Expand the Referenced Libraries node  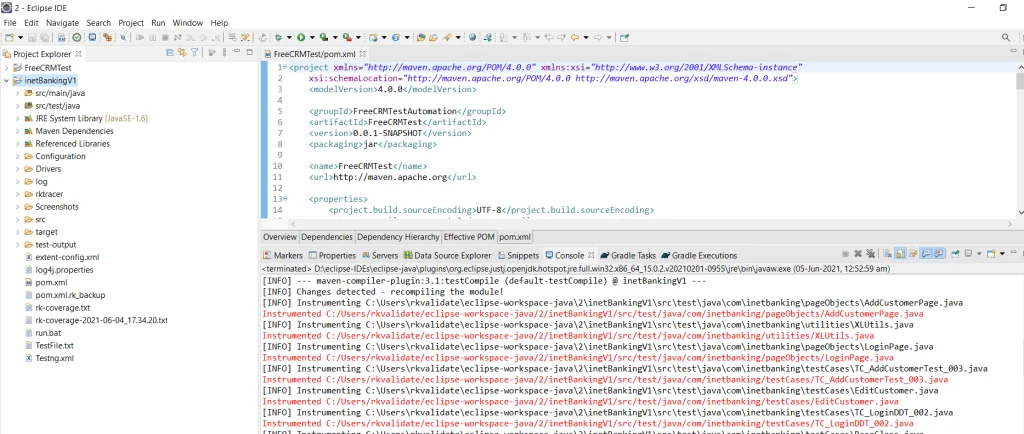point(18,144)
